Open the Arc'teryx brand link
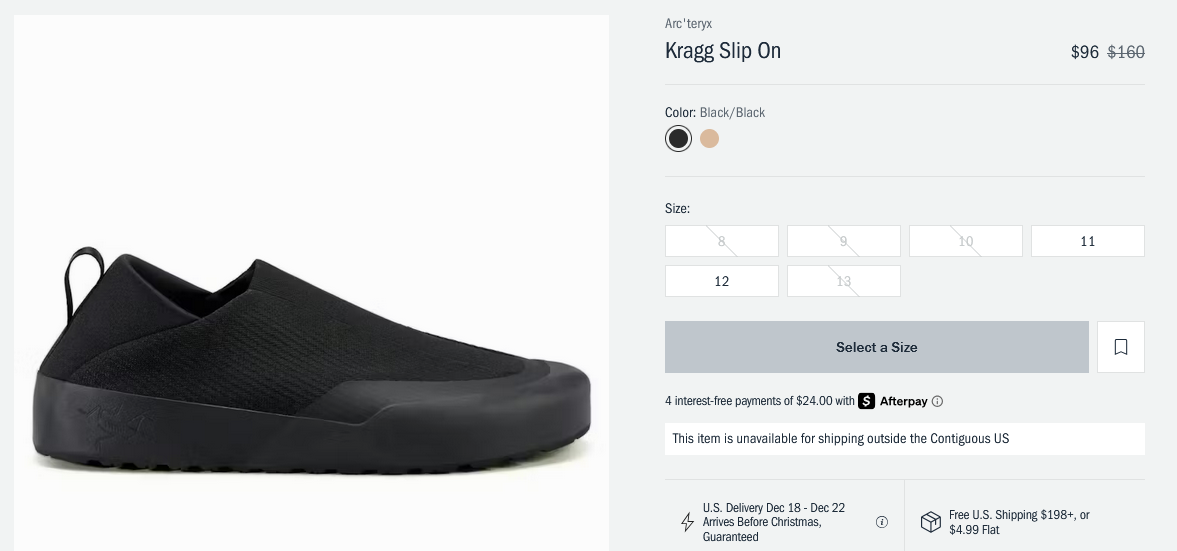Image resolution: width=1177 pixels, height=551 pixels. tap(688, 23)
